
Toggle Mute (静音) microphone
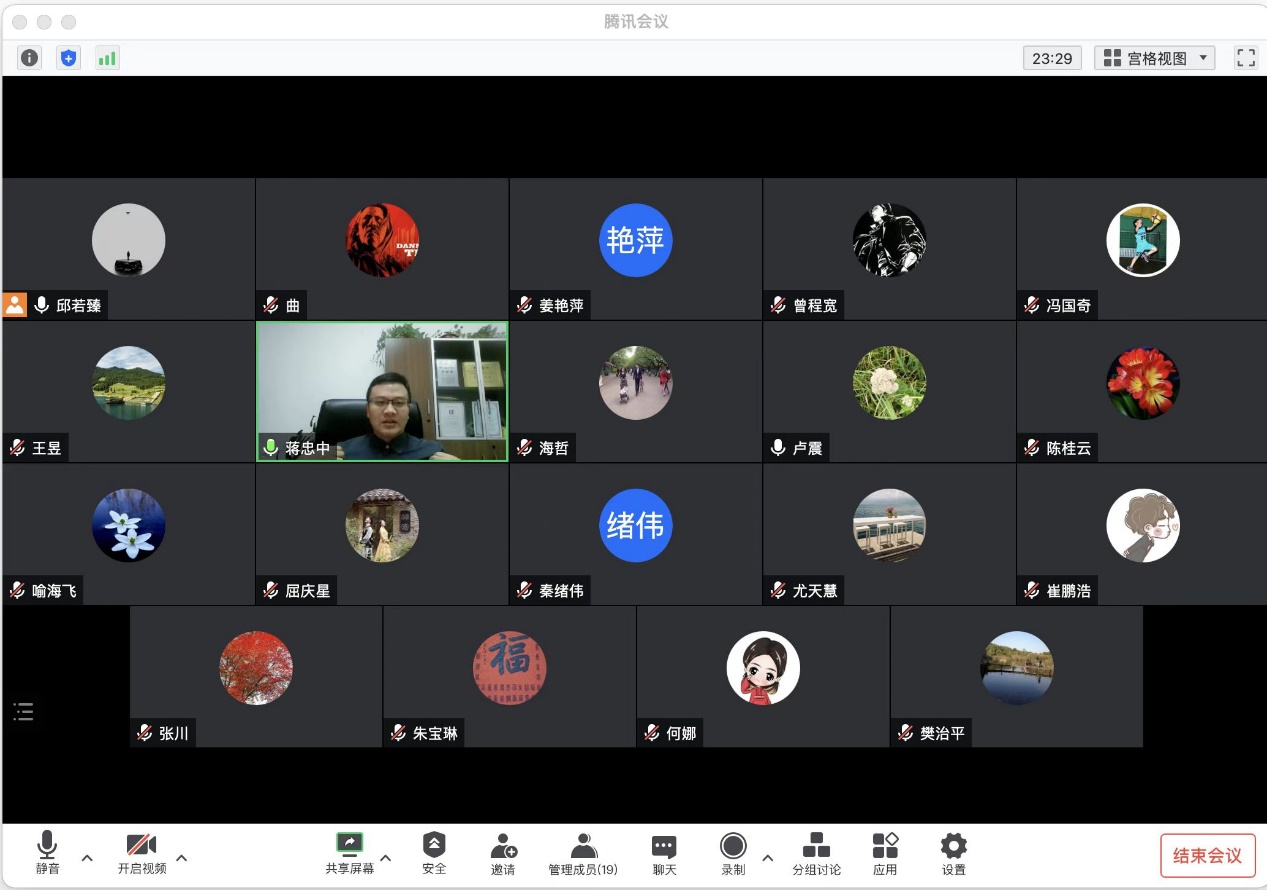47,854
